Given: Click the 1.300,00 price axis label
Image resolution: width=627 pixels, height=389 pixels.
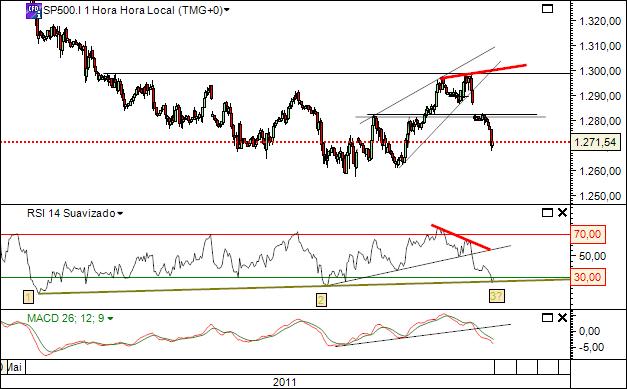Looking at the screenshot, I should point(600,71).
